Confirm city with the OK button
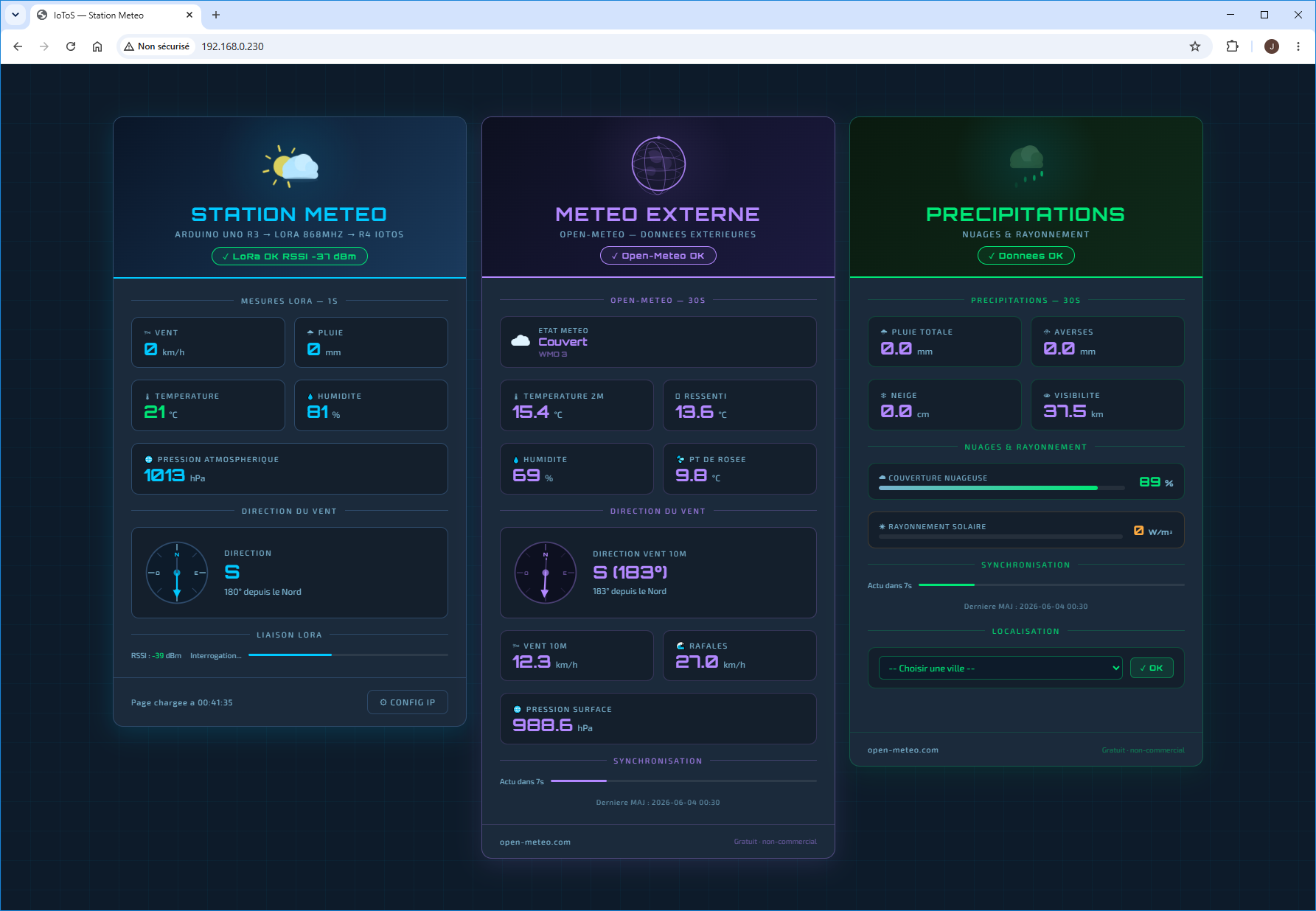The height and width of the screenshot is (911, 1316). (x=1152, y=668)
